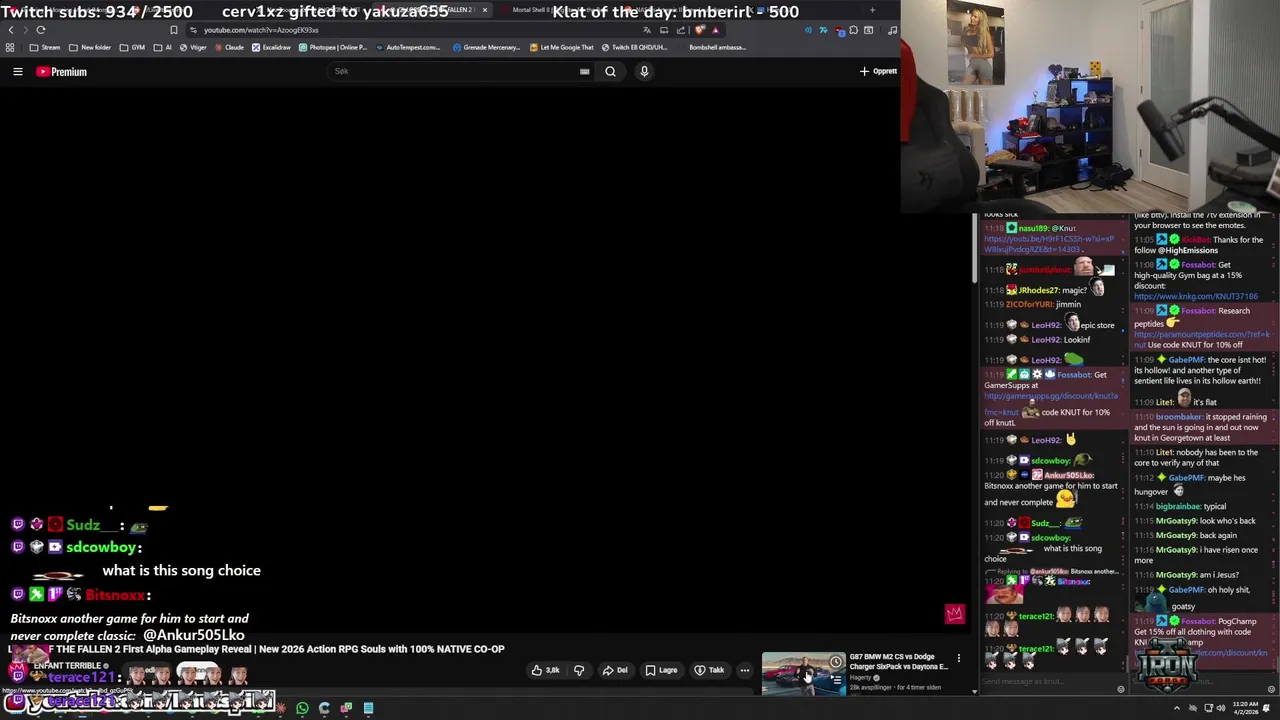Open WhatsApp from the taskbar
Image resolution: width=1280 pixels, height=720 pixels.
pos(302,708)
